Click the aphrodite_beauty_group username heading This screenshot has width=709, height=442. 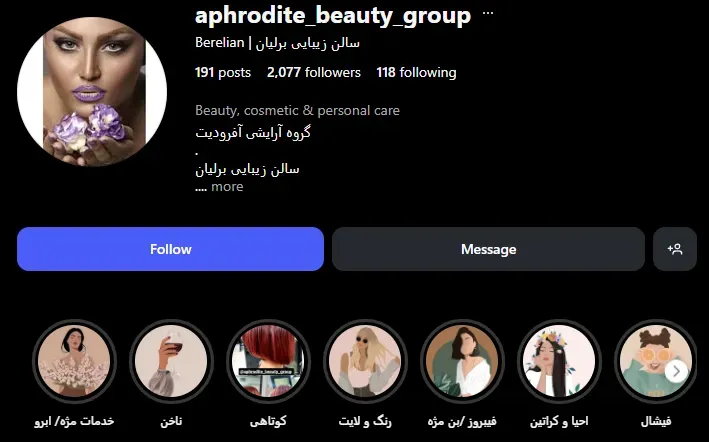[333, 15]
